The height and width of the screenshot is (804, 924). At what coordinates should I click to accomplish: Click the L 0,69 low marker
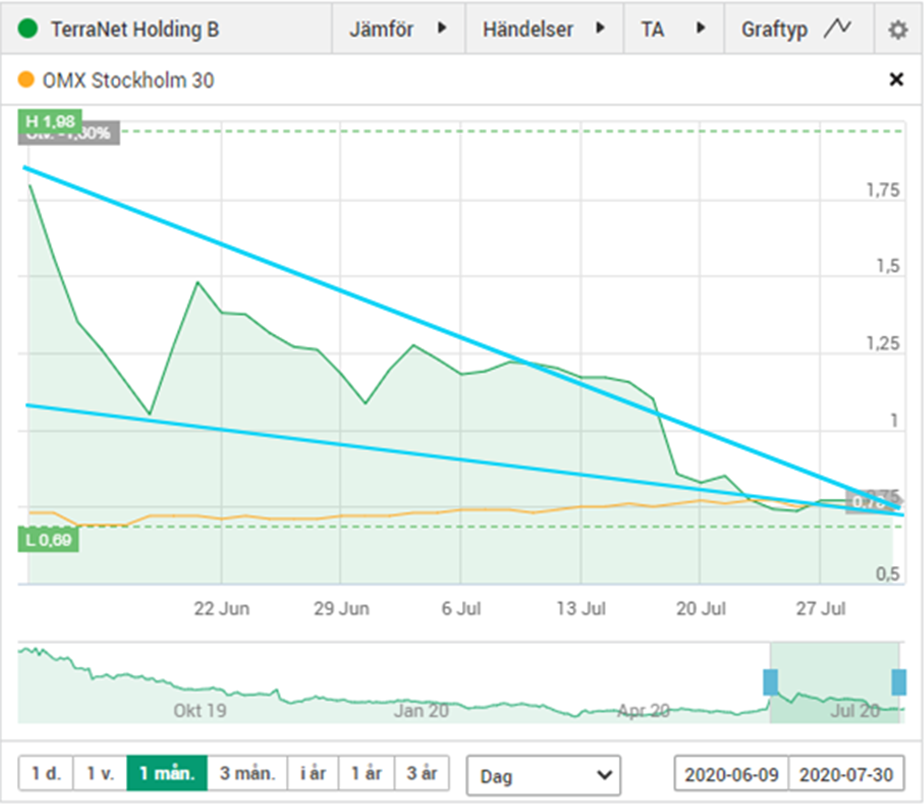[48, 539]
